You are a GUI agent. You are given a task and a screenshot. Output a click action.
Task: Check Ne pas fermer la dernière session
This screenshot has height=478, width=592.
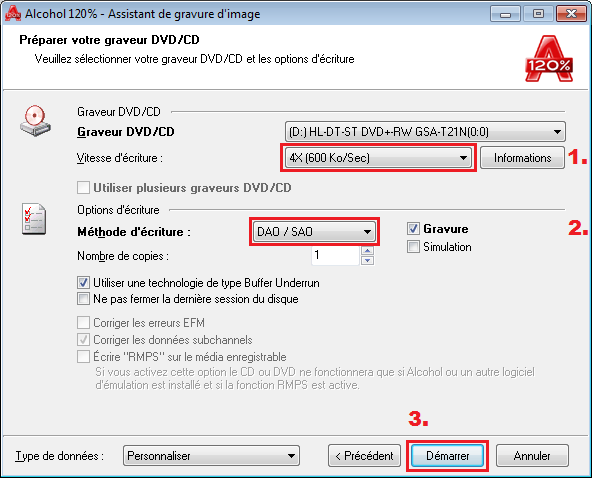pos(83,299)
